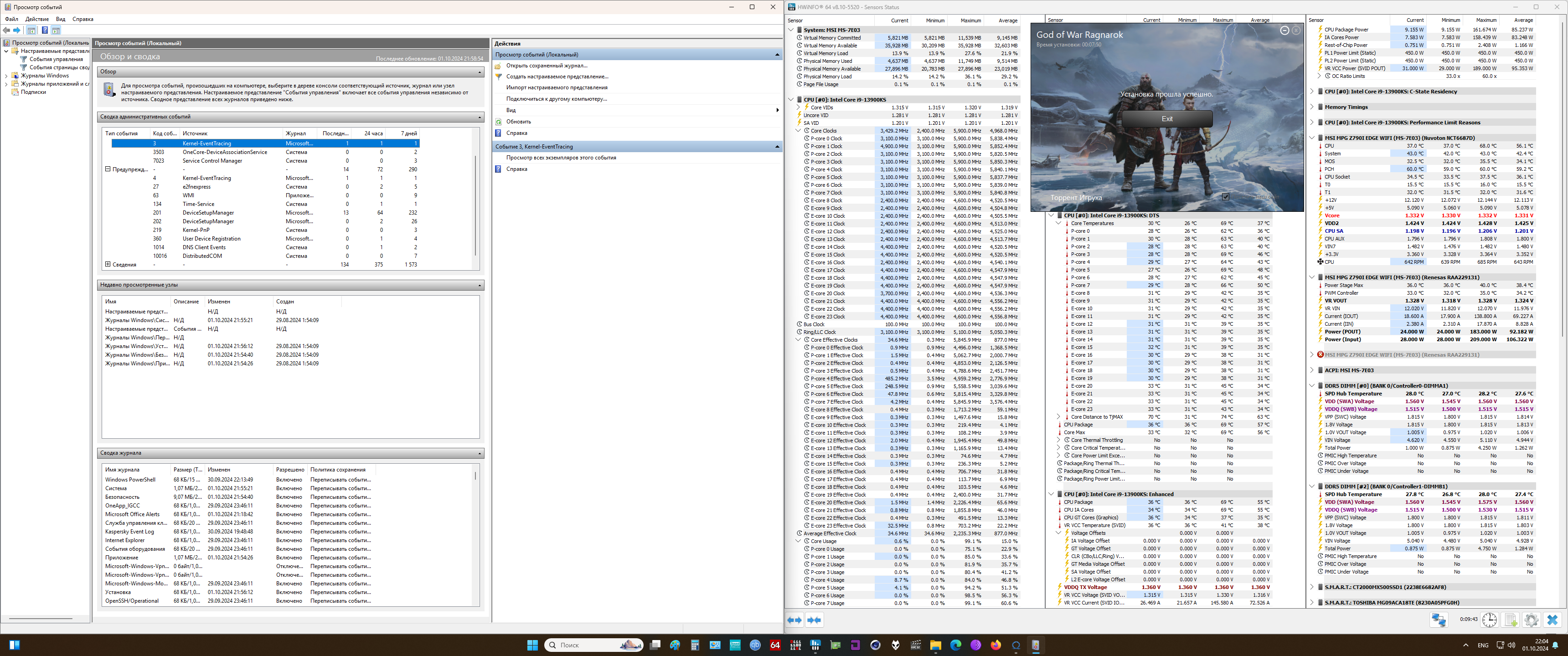Collapse the Предупреждения event type group
1568x656 pixels.
(x=108, y=169)
